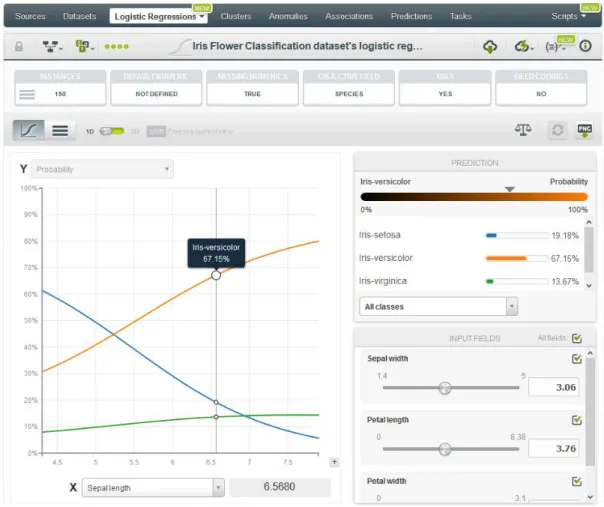The image size is (604, 507).
Task: Click the Iris-virginica prediction row
Action: pos(469,281)
